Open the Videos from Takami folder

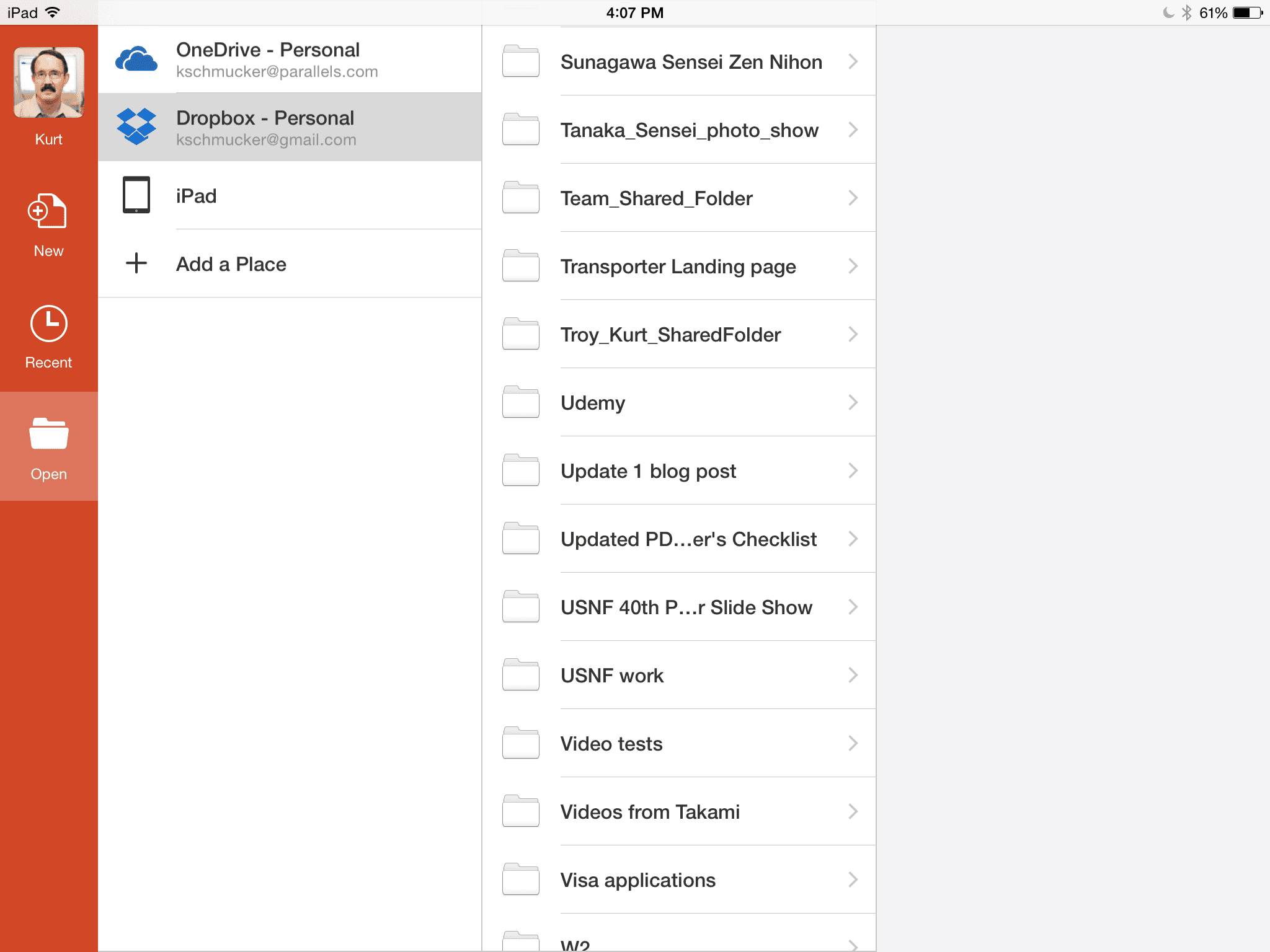coord(680,811)
